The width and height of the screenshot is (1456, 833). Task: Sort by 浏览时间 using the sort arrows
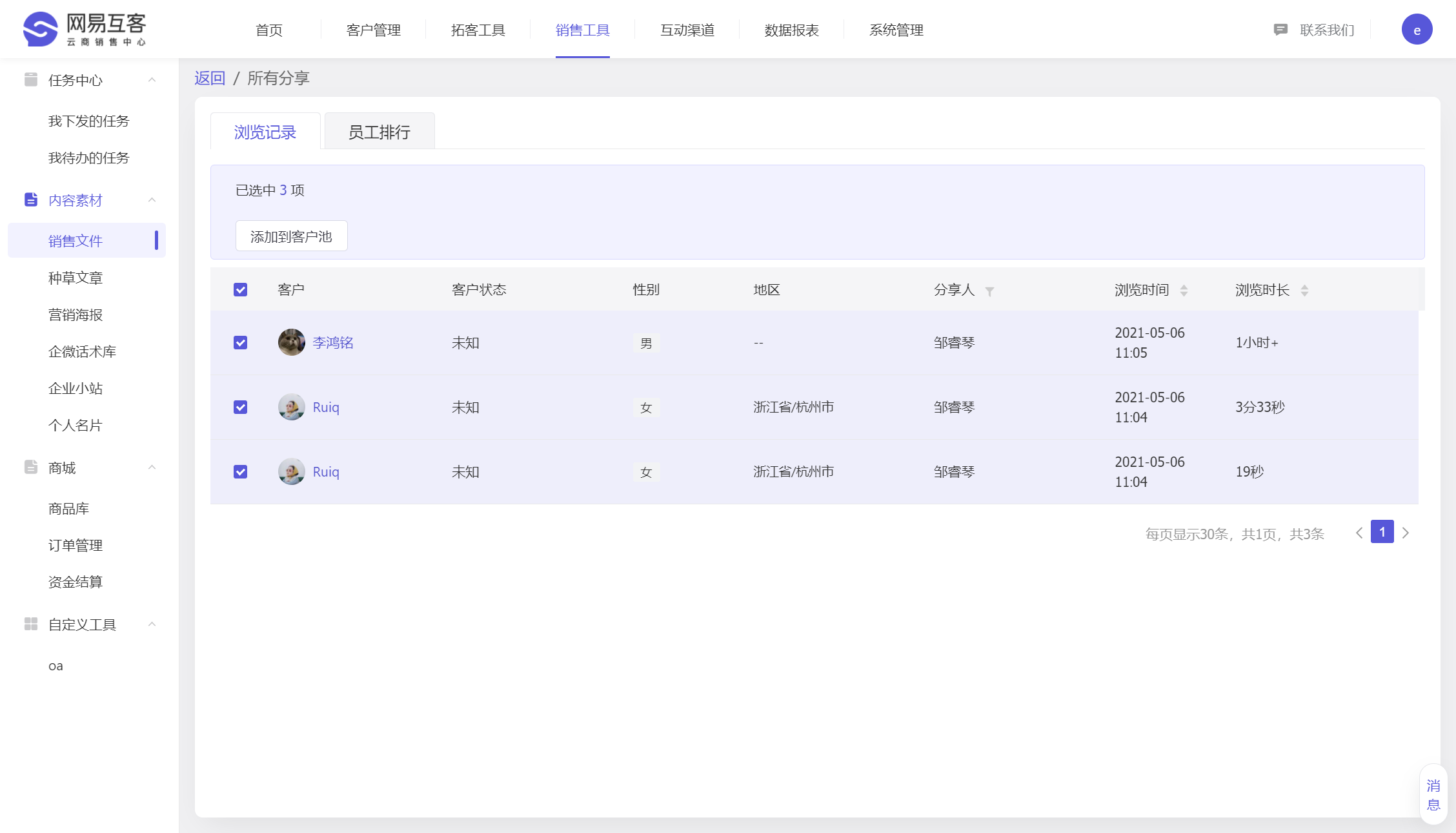pos(1184,291)
